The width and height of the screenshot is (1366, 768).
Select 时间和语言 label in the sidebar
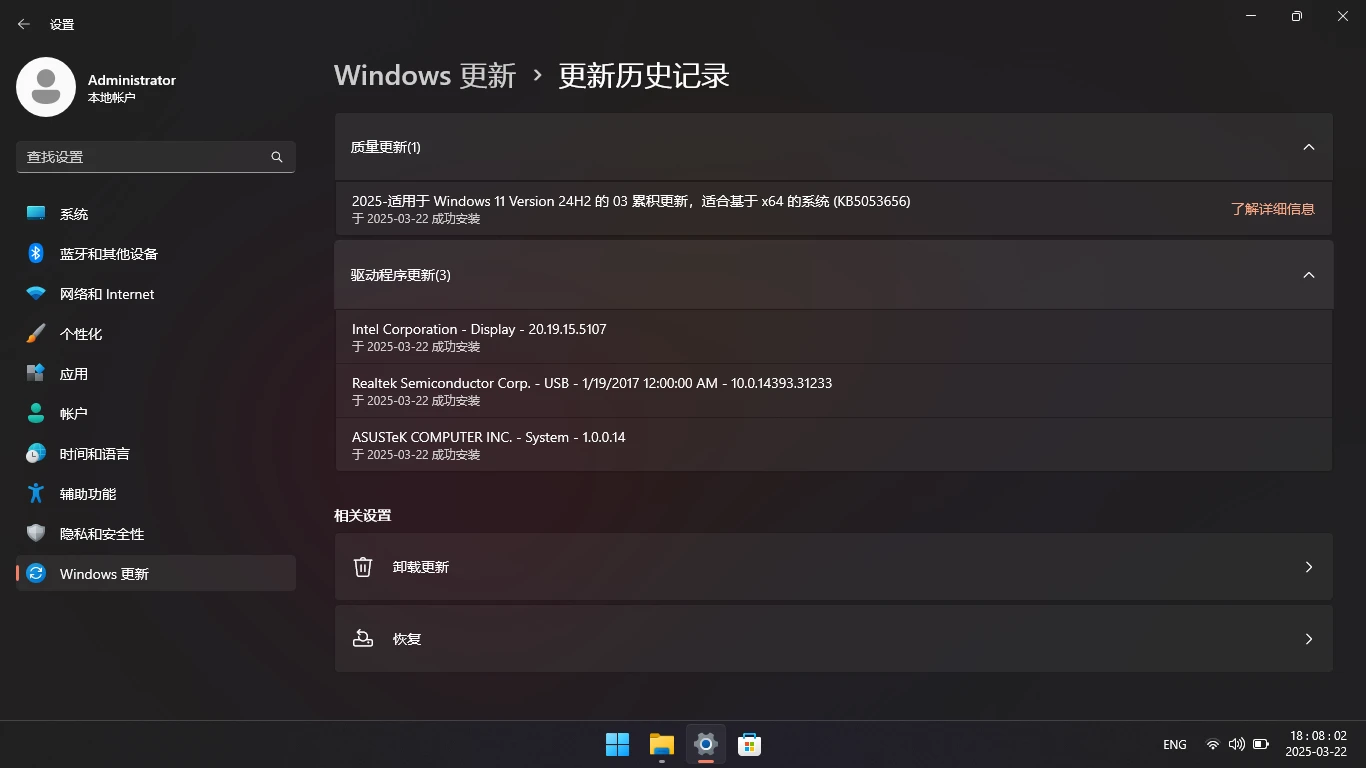95,454
